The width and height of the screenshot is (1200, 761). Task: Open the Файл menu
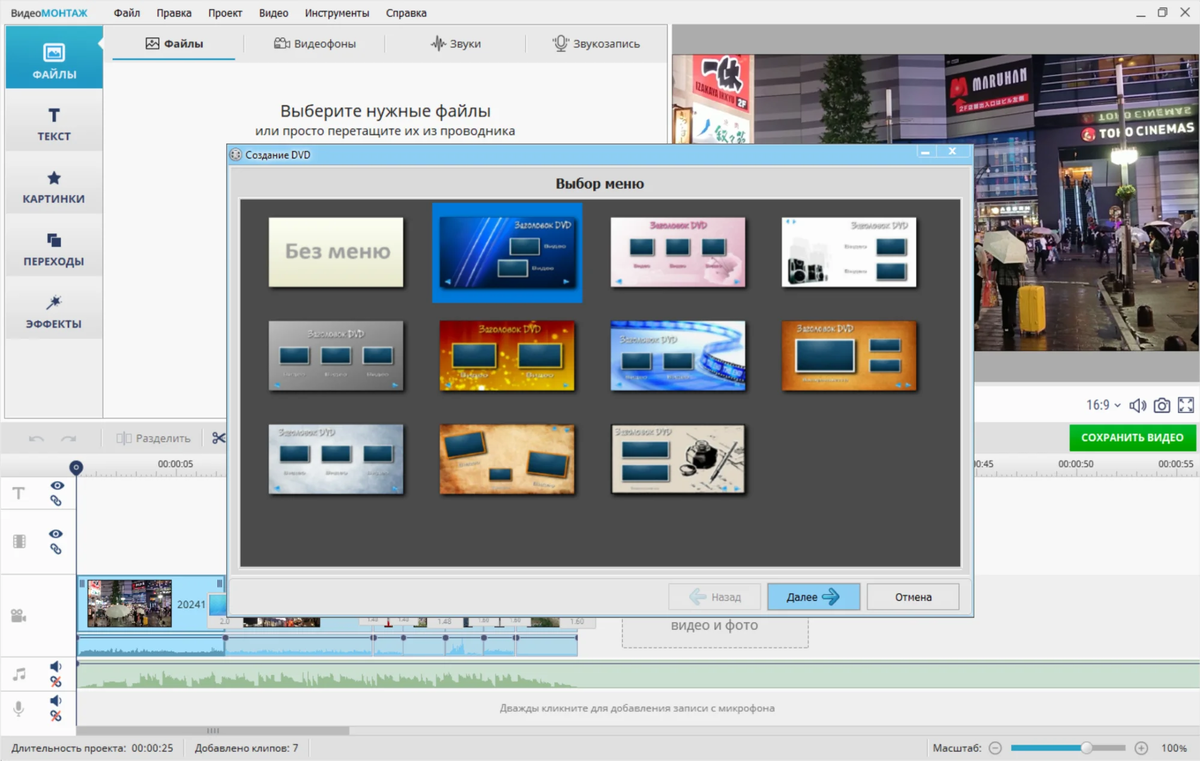[x=127, y=13]
